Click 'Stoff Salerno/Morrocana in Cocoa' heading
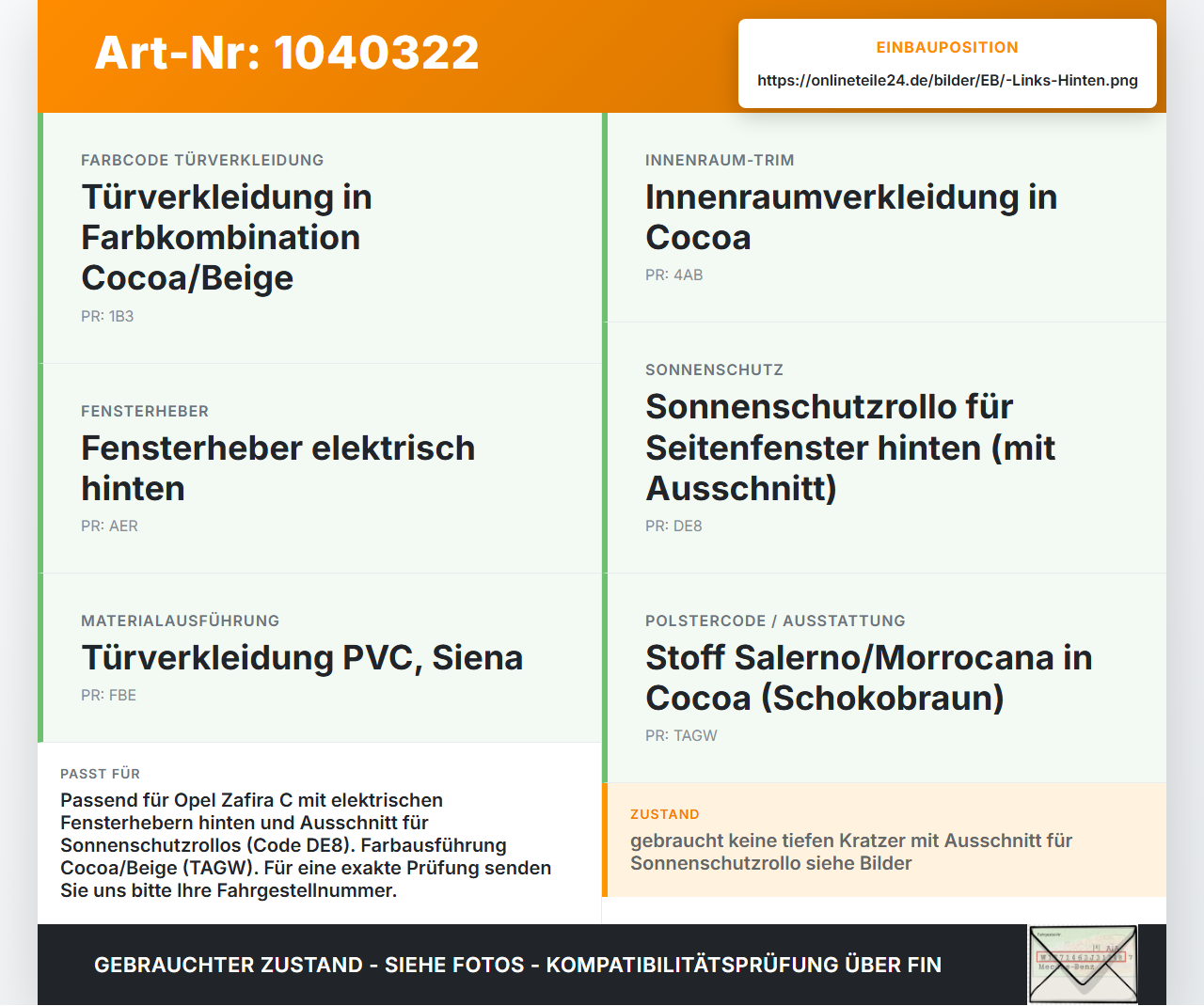The image size is (1204, 1006). coord(868,678)
